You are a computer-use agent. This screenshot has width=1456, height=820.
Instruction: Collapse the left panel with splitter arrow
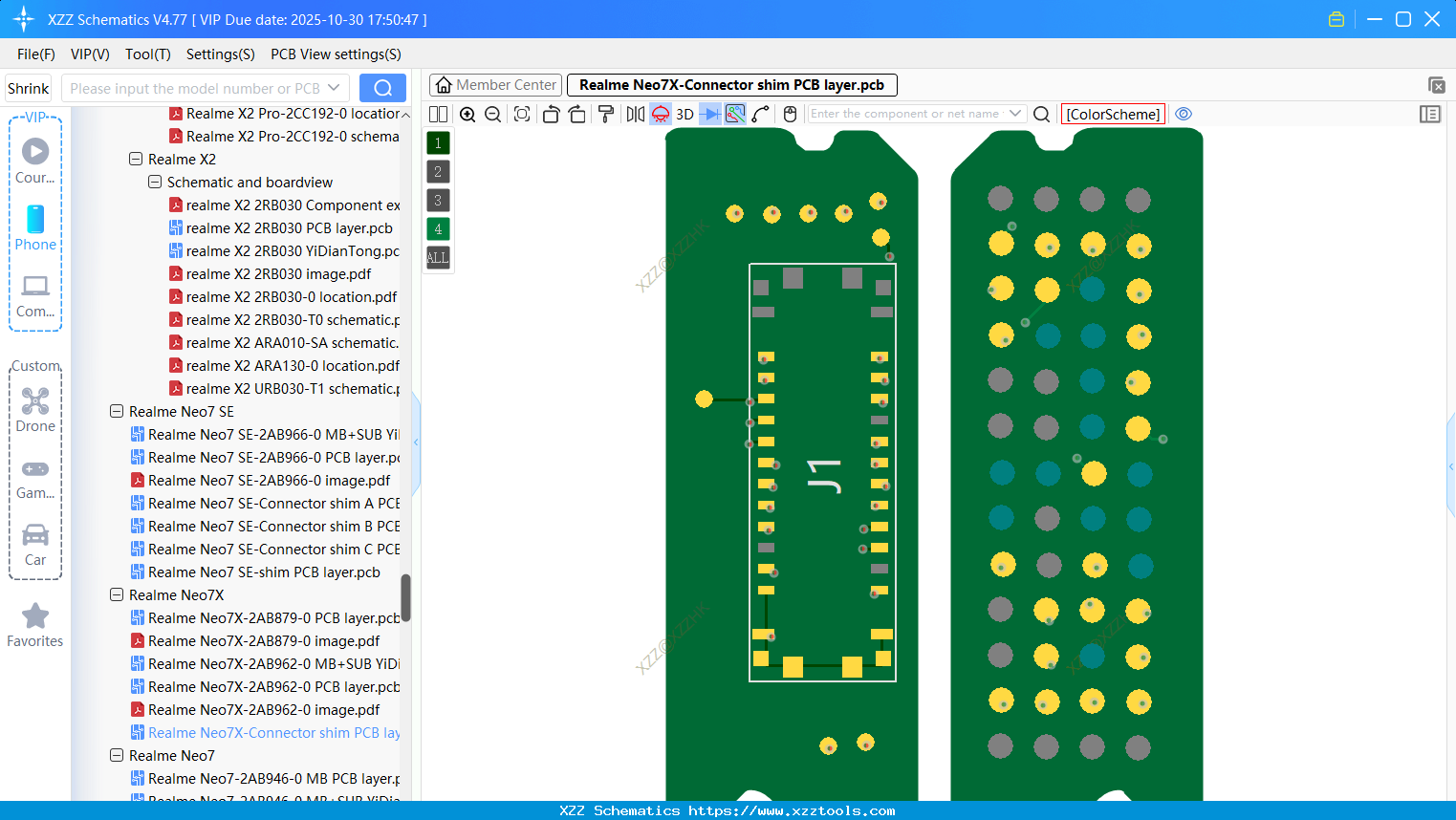tap(416, 442)
